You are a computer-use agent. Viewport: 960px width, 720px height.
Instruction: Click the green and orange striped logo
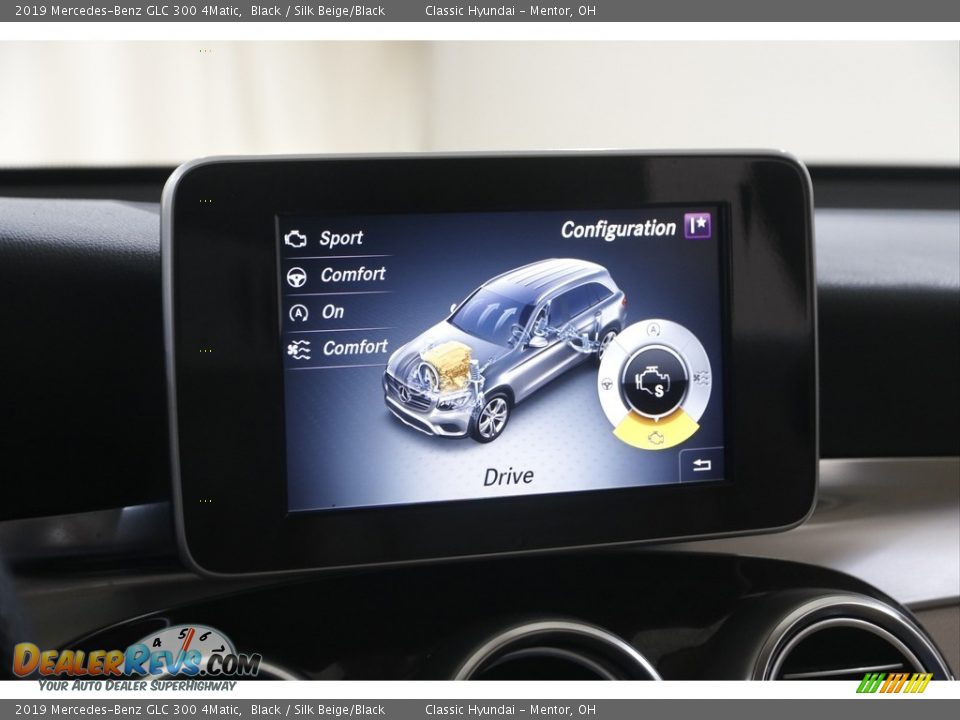[893, 683]
